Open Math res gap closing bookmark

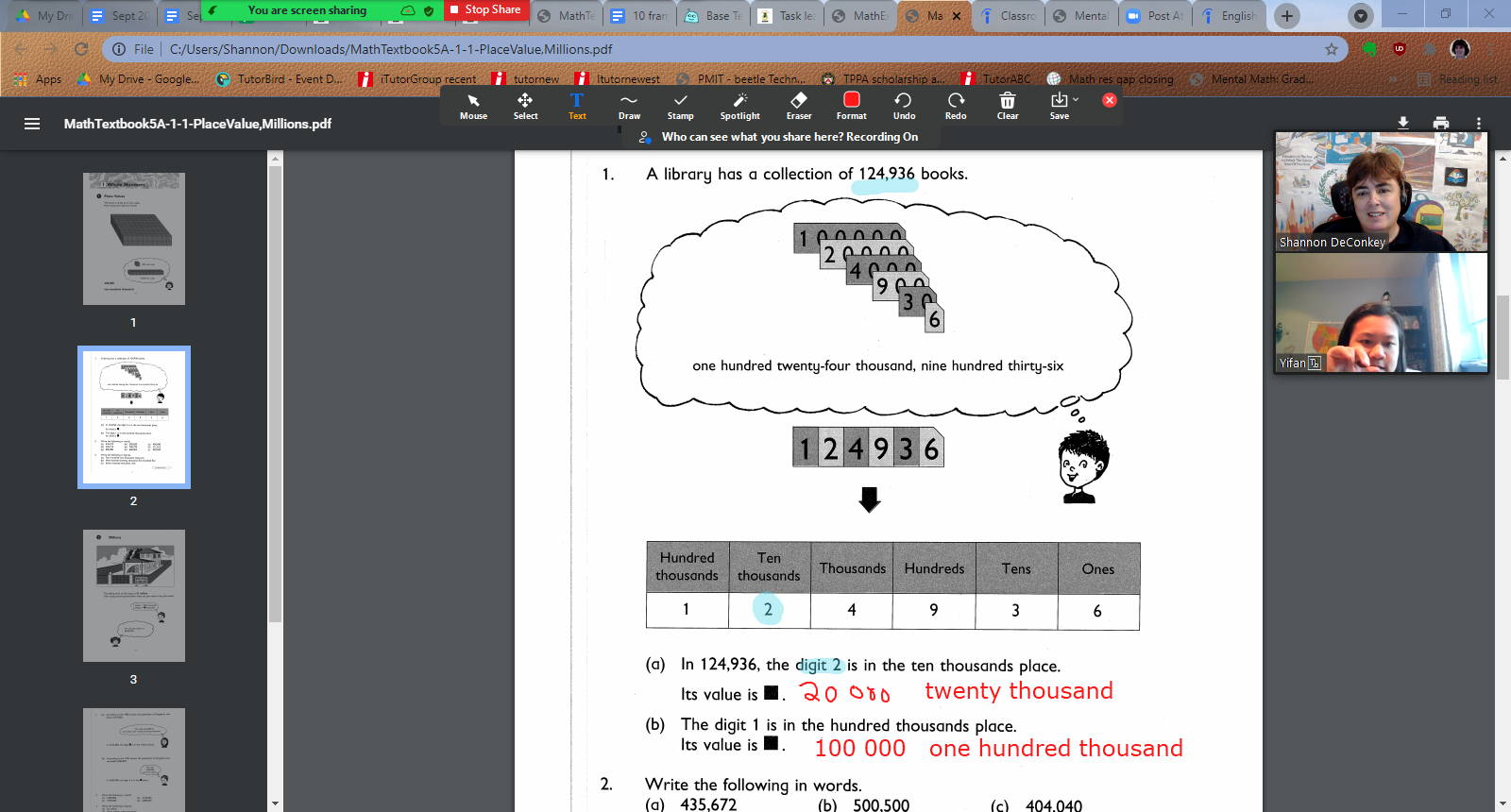(x=1111, y=79)
